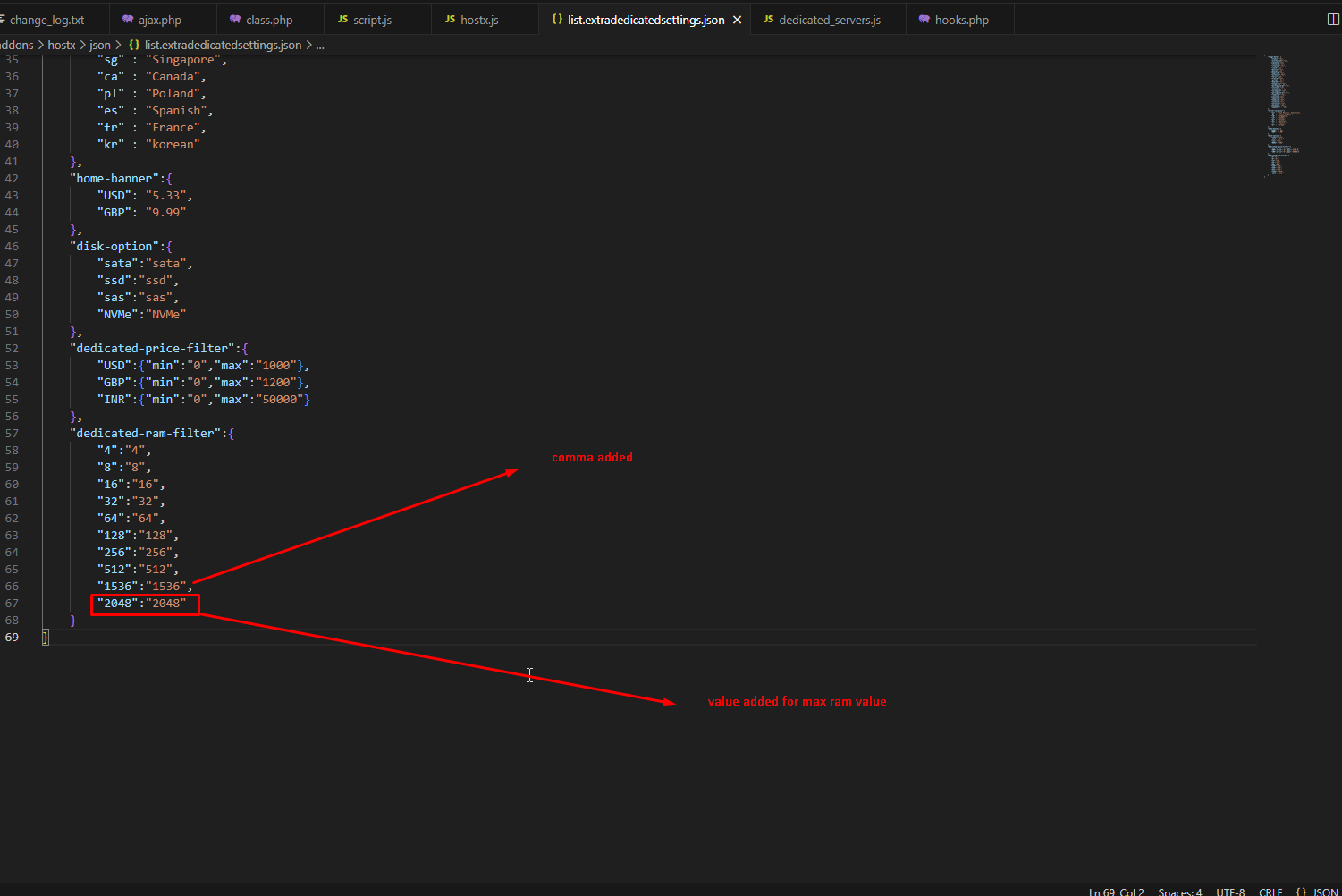1342x896 pixels.
Task: Expand the breadcrumb ellipsis symbol list
Action: 320,45
